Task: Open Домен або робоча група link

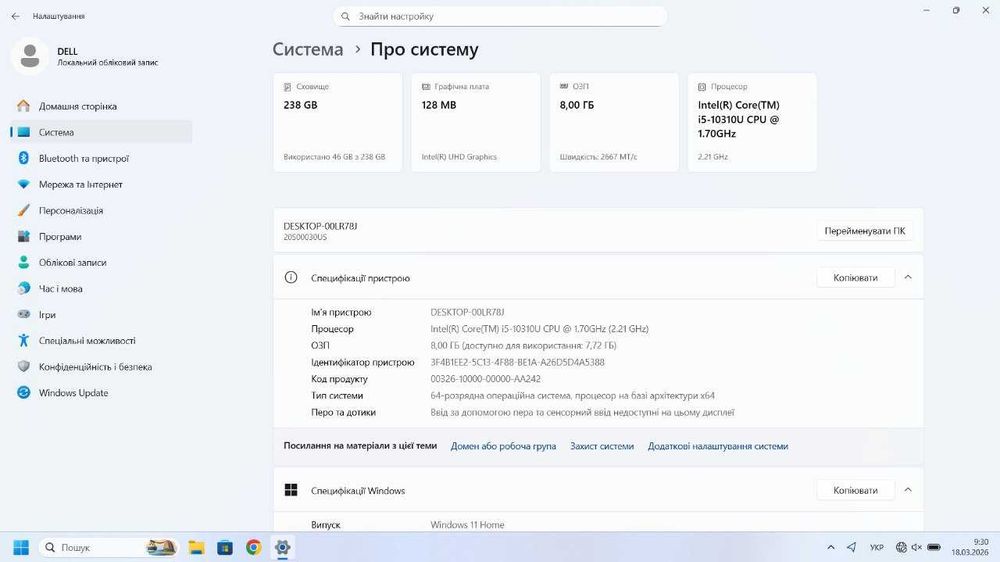Action: pos(503,447)
